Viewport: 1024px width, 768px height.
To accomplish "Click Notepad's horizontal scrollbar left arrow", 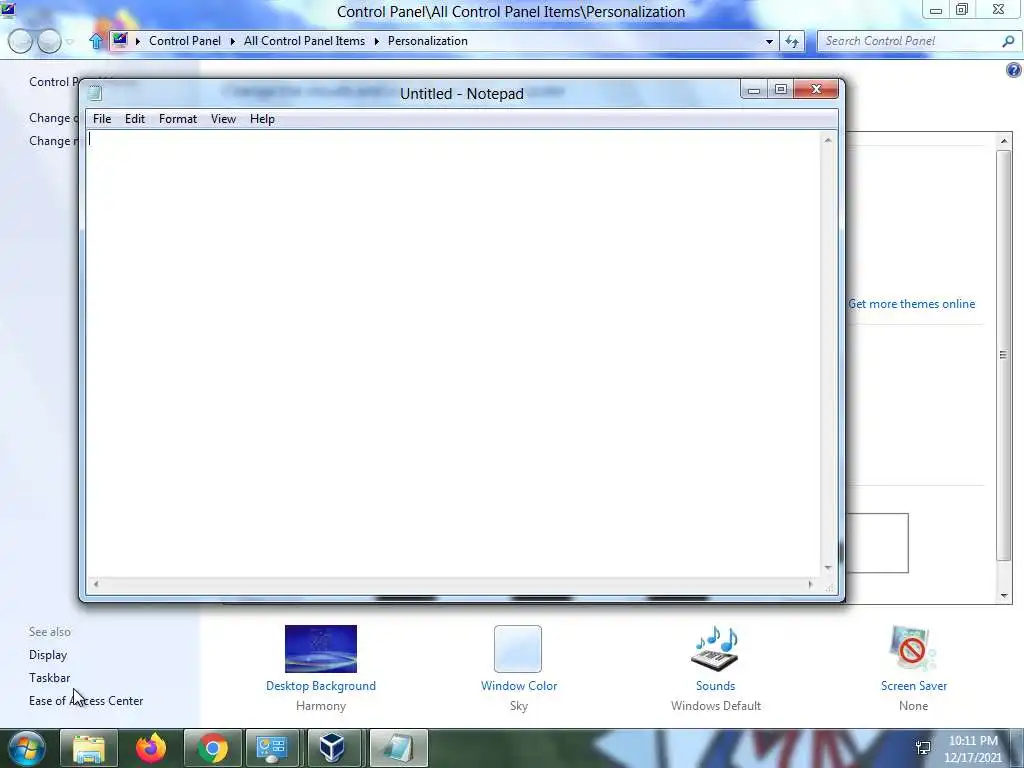I will [96, 584].
